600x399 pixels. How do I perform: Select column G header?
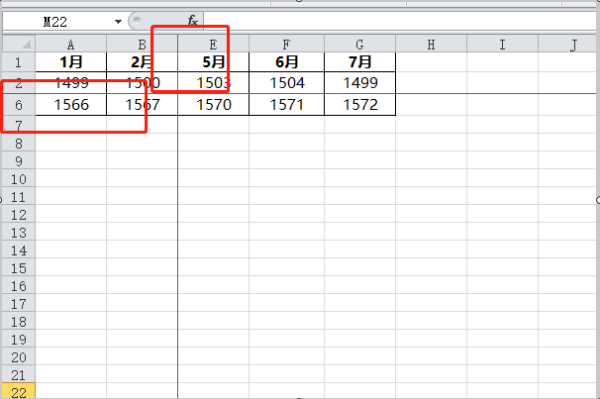pyautogui.click(x=360, y=44)
